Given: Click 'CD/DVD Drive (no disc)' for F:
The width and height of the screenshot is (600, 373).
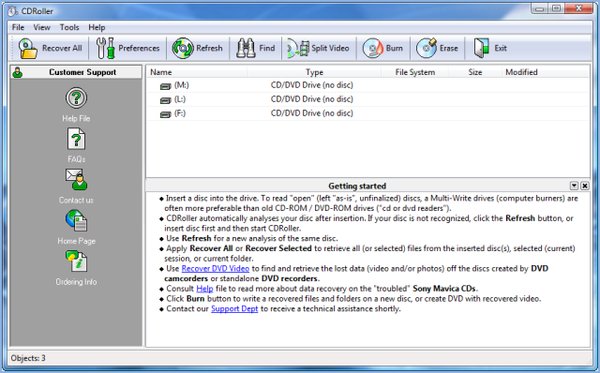Looking at the screenshot, I should tap(312, 114).
